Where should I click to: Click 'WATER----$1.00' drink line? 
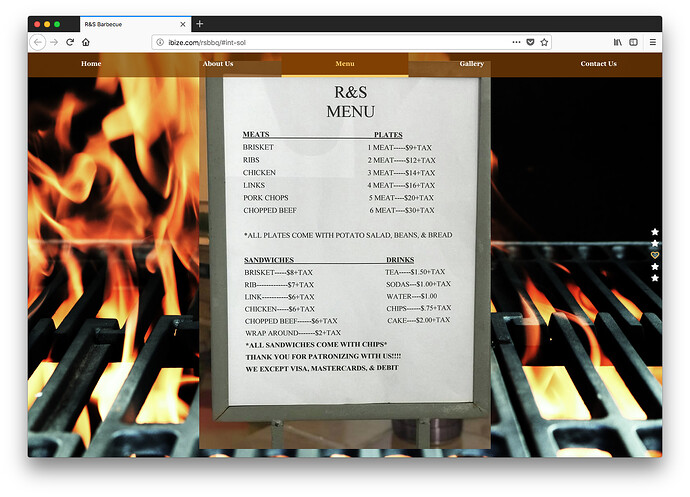point(412,297)
